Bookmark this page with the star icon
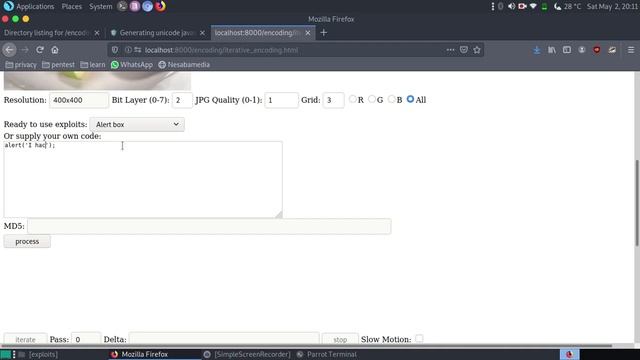The image size is (640, 360). [x=477, y=50]
